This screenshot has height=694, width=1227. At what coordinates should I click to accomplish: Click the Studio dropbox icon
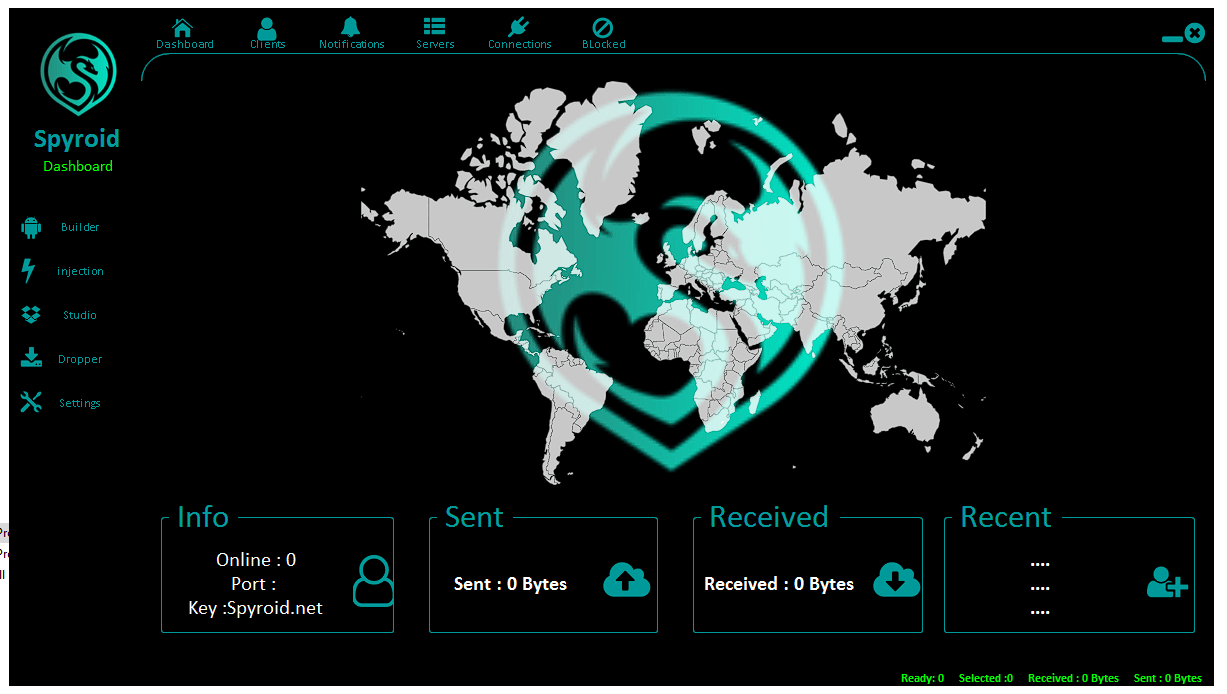(31, 315)
